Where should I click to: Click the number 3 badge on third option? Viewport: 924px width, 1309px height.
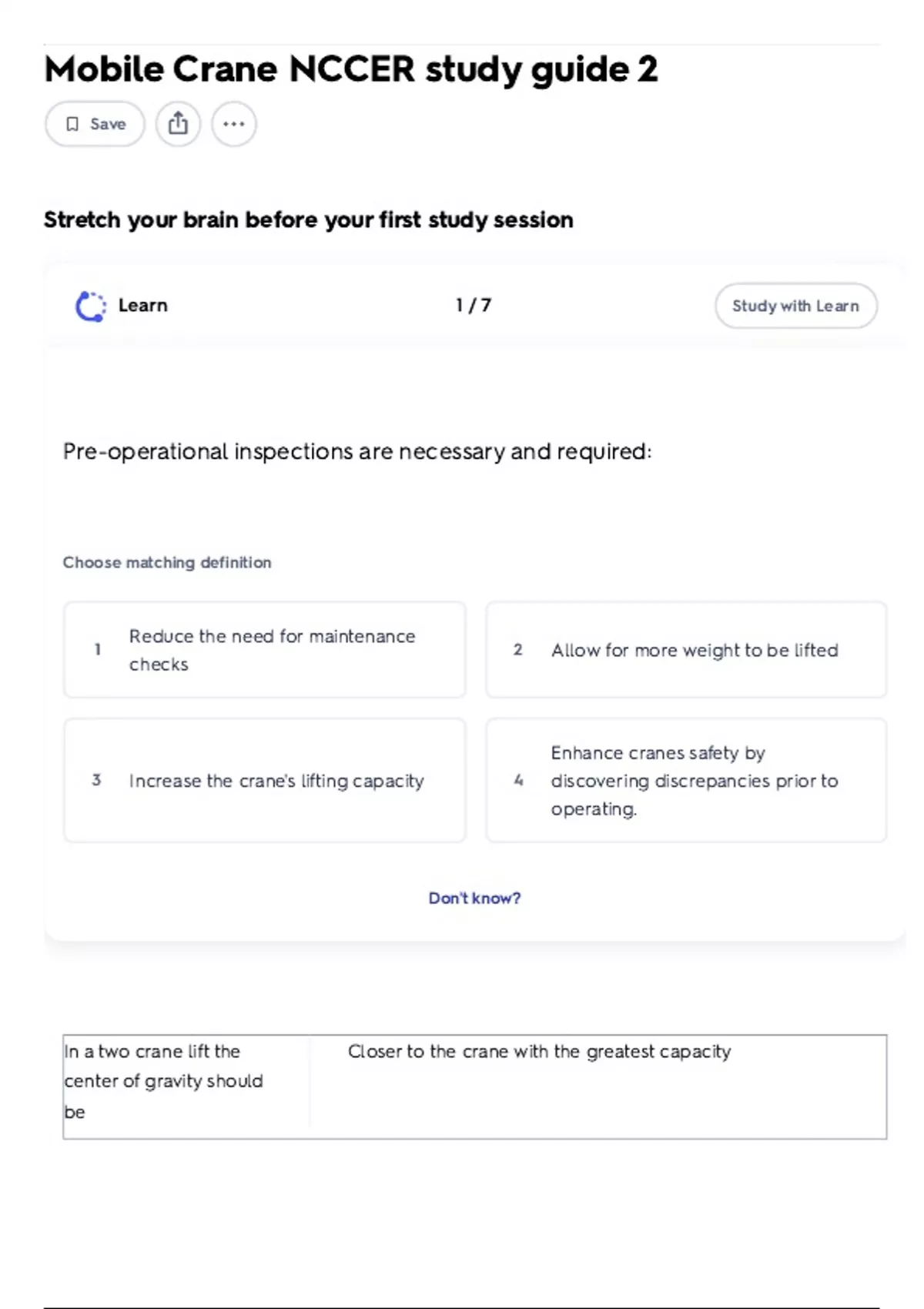pos(96,780)
